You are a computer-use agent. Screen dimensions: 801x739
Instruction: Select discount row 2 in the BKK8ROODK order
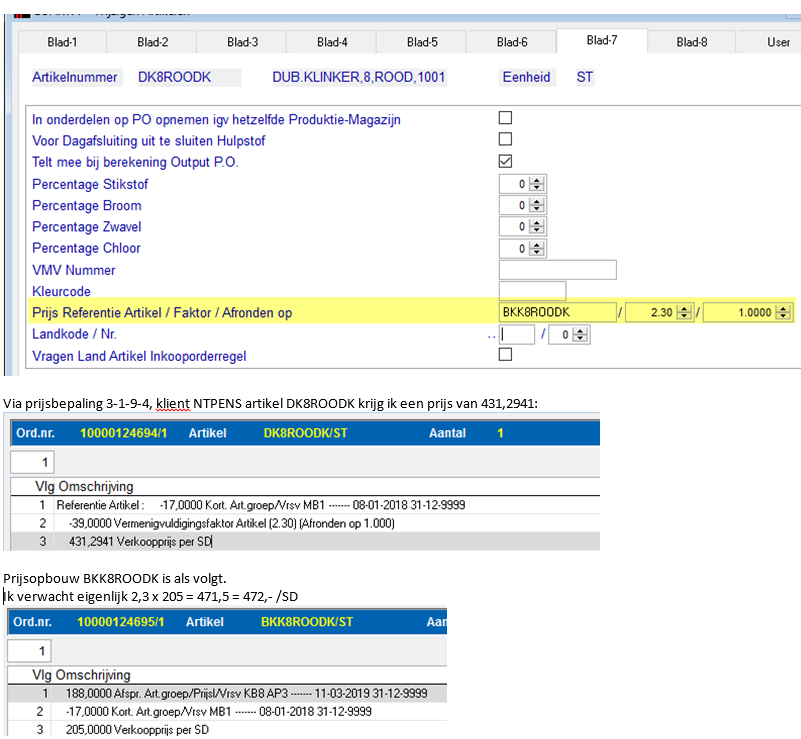coord(227,711)
